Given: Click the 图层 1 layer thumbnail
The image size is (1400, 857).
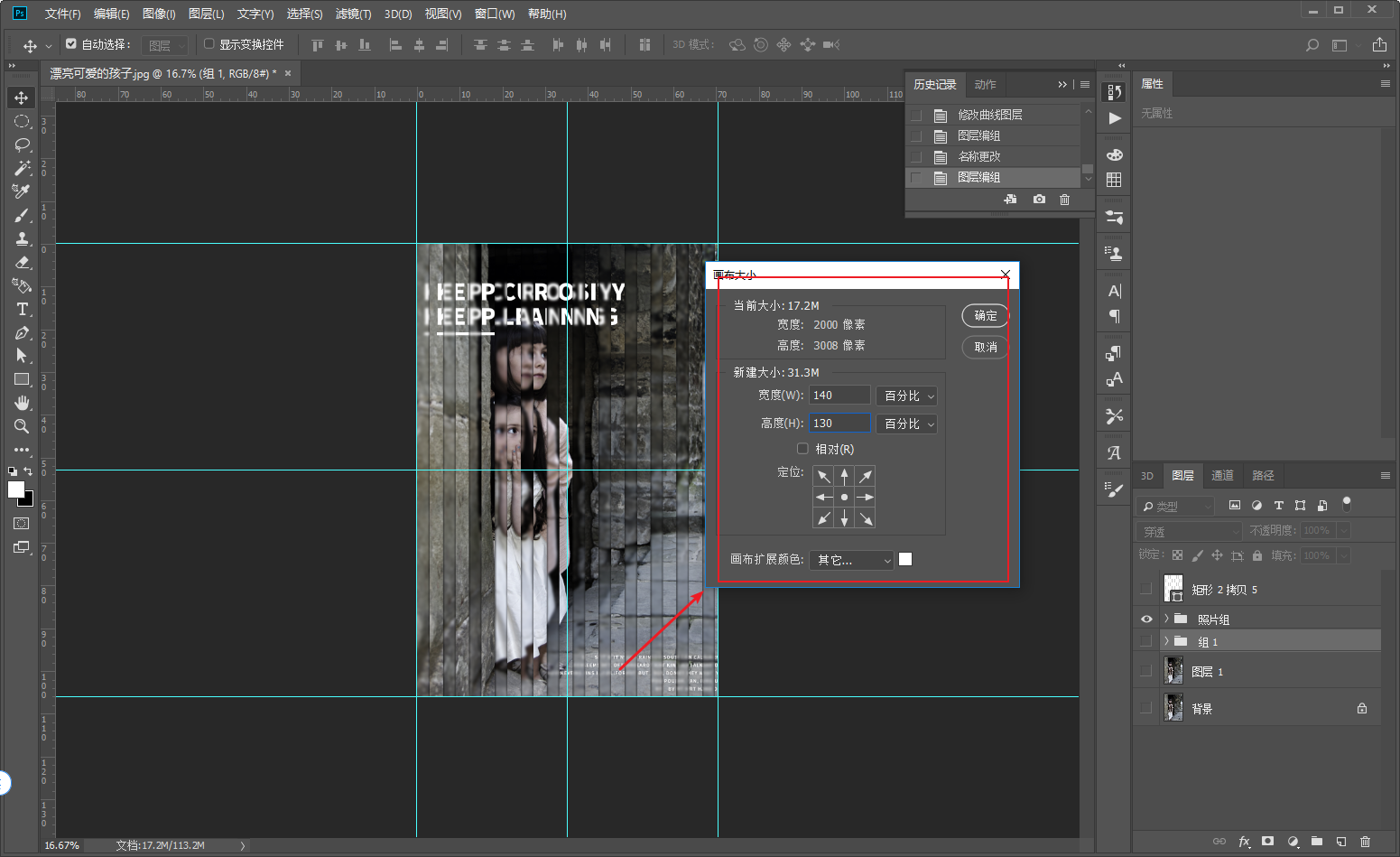Looking at the screenshot, I should pyautogui.click(x=1173, y=670).
